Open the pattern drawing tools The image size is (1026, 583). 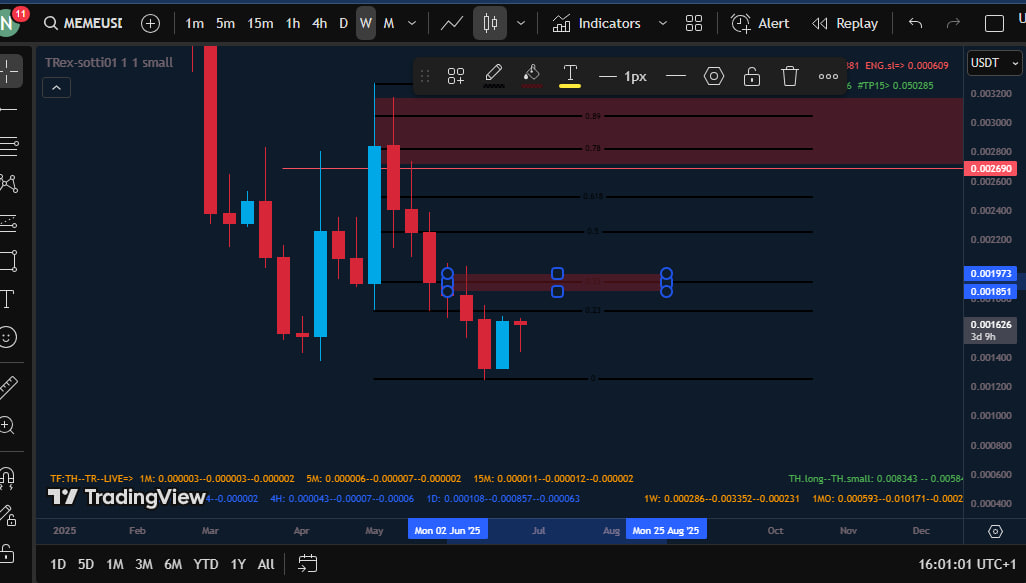(x=9, y=184)
